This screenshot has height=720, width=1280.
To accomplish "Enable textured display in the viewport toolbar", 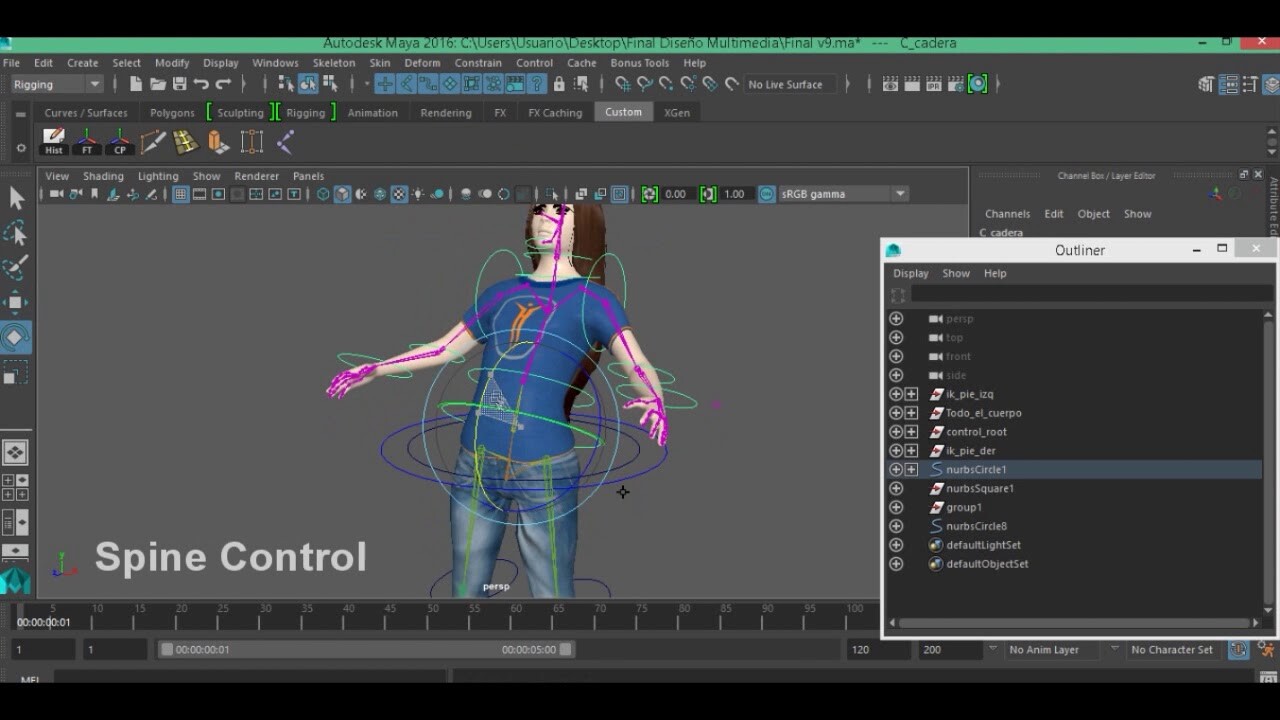I will tap(398, 194).
